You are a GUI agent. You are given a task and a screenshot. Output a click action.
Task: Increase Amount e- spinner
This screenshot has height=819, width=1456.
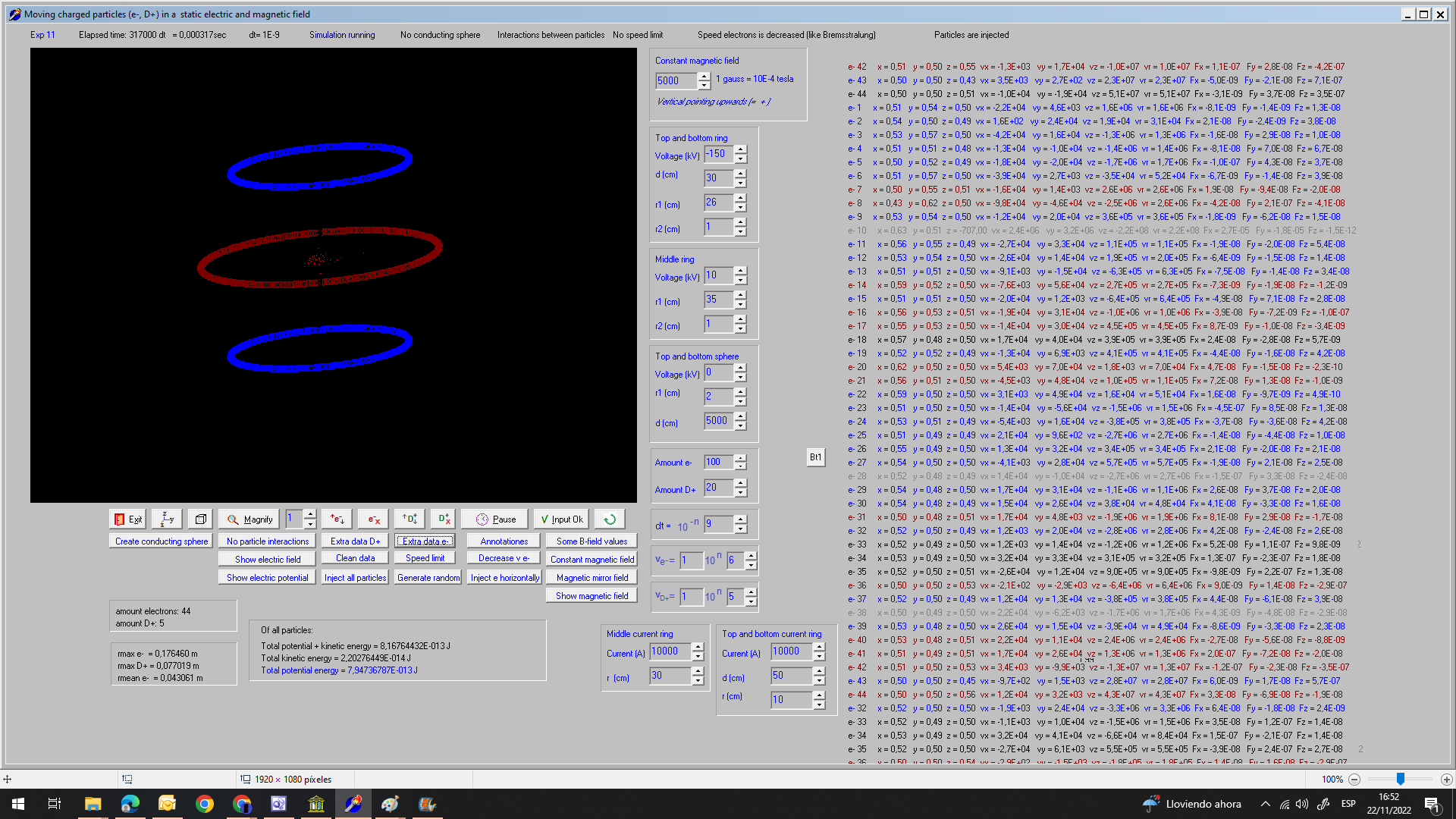pyautogui.click(x=740, y=458)
